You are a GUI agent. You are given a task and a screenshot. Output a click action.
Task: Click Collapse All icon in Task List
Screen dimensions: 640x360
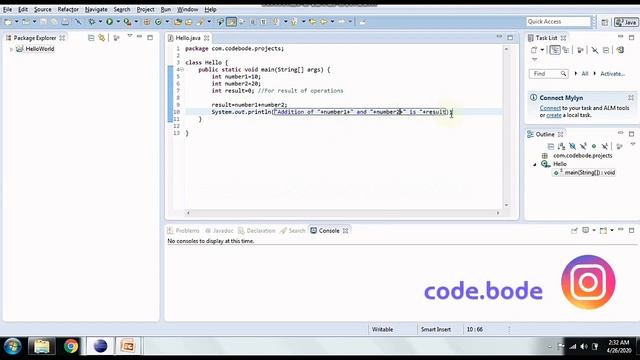(x=606, y=50)
